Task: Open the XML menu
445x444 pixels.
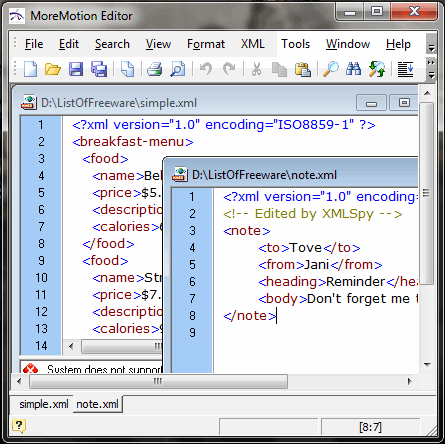Action: click(x=253, y=44)
